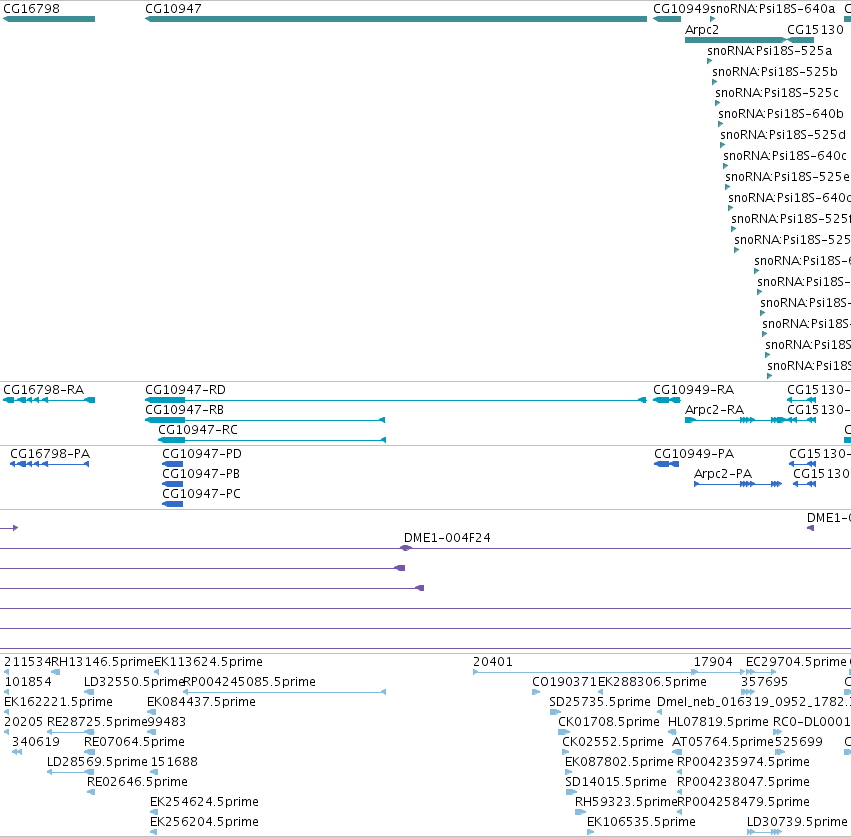851x837 pixels.
Task: Click EST EK162221.5prime
Action: point(58,702)
